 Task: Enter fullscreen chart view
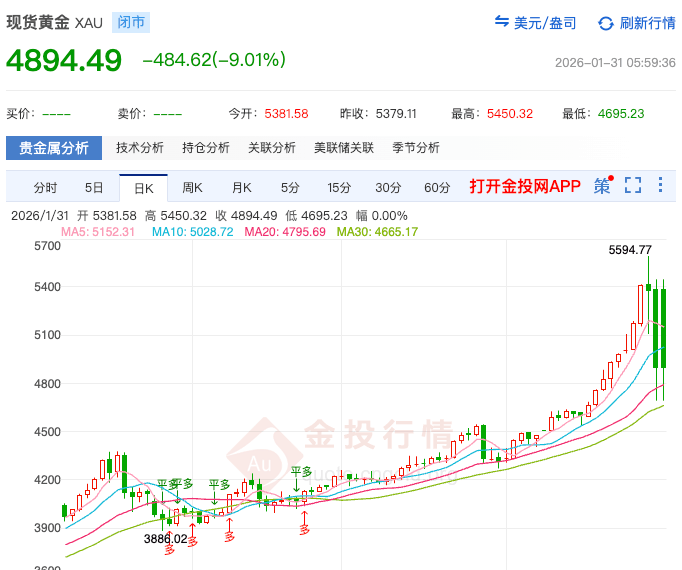pos(632,186)
